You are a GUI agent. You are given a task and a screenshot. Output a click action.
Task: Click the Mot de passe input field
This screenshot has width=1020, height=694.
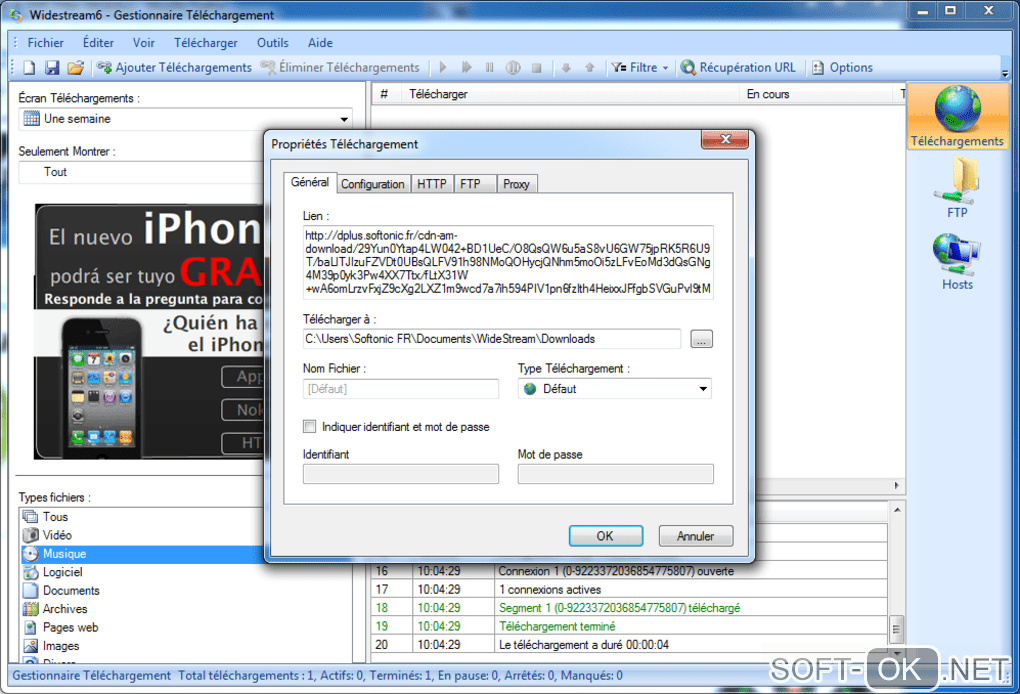point(615,474)
